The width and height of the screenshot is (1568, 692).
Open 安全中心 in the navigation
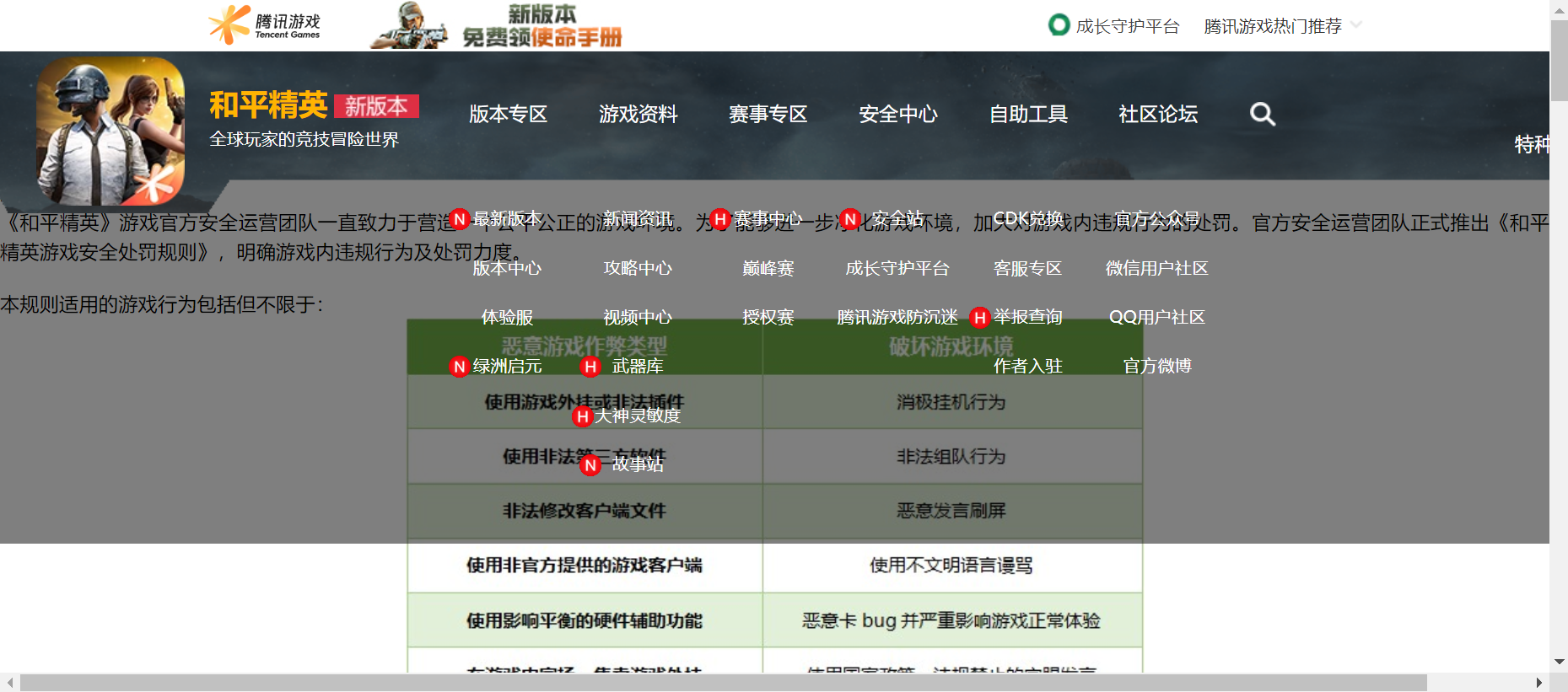point(897,114)
